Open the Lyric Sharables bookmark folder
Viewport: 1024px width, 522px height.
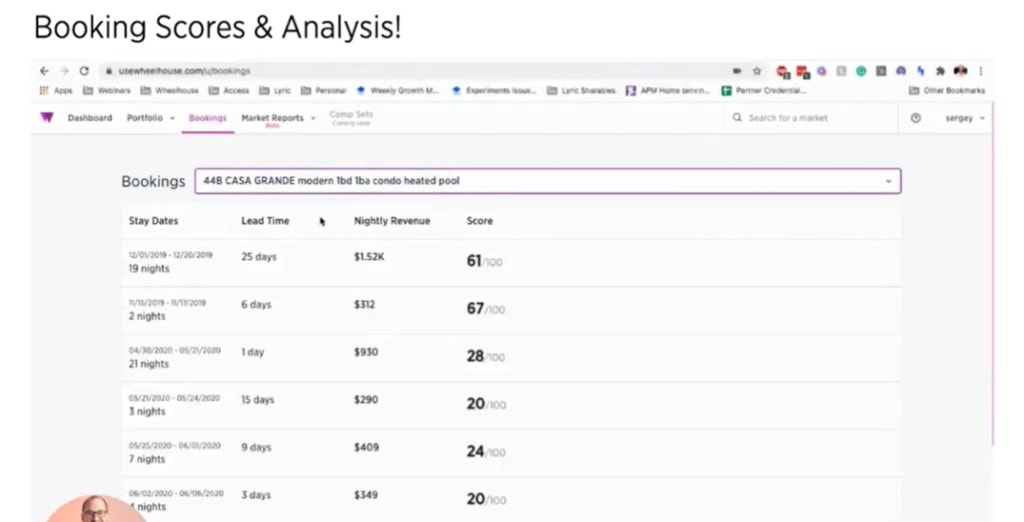pyautogui.click(x=581, y=90)
